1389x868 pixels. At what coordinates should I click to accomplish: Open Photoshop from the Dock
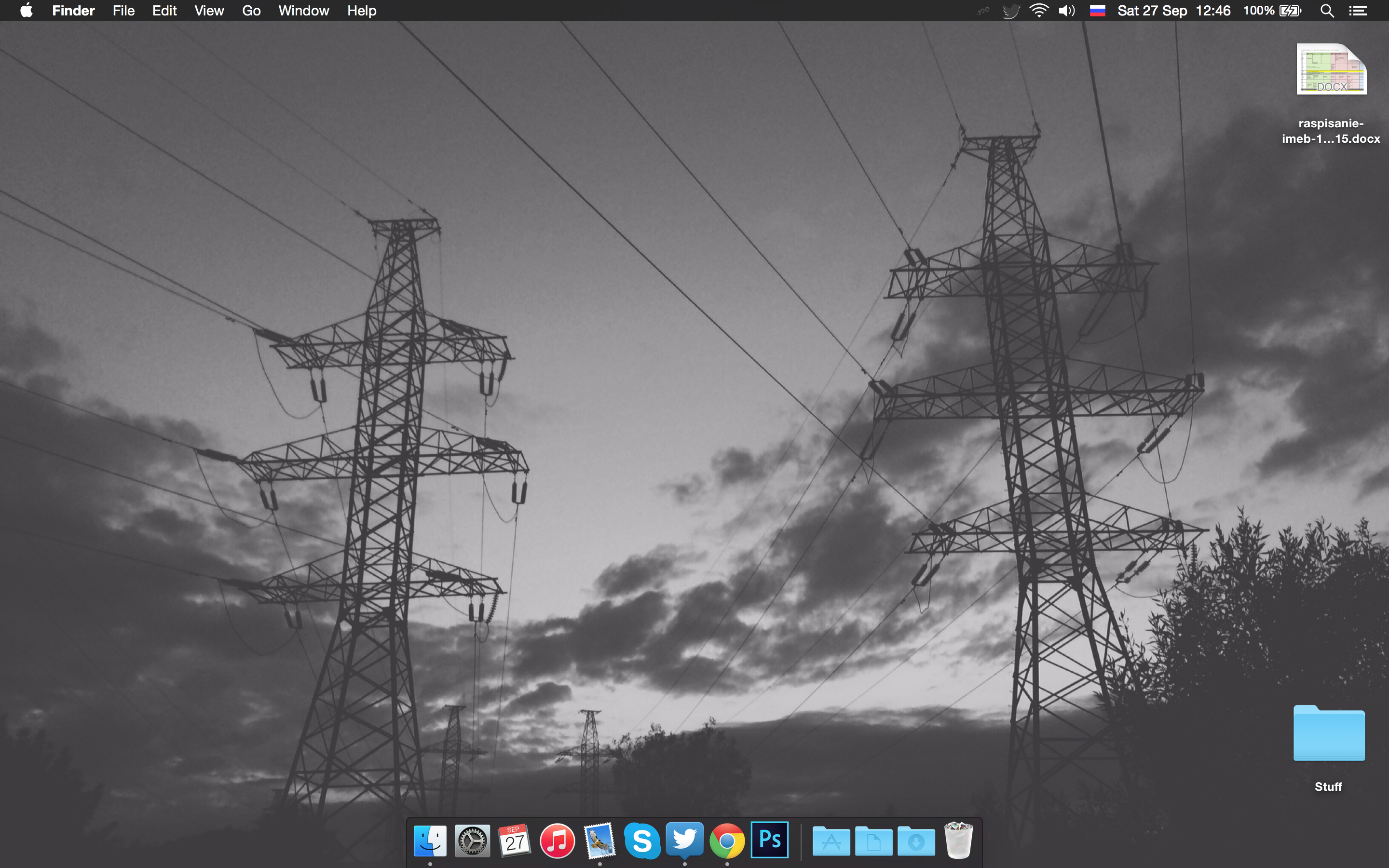pos(769,840)
